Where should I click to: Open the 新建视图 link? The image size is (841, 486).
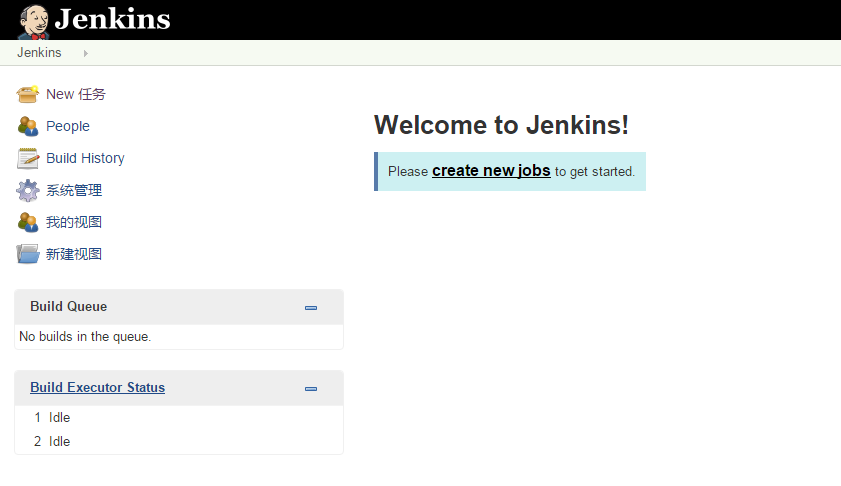pos(74,254)
